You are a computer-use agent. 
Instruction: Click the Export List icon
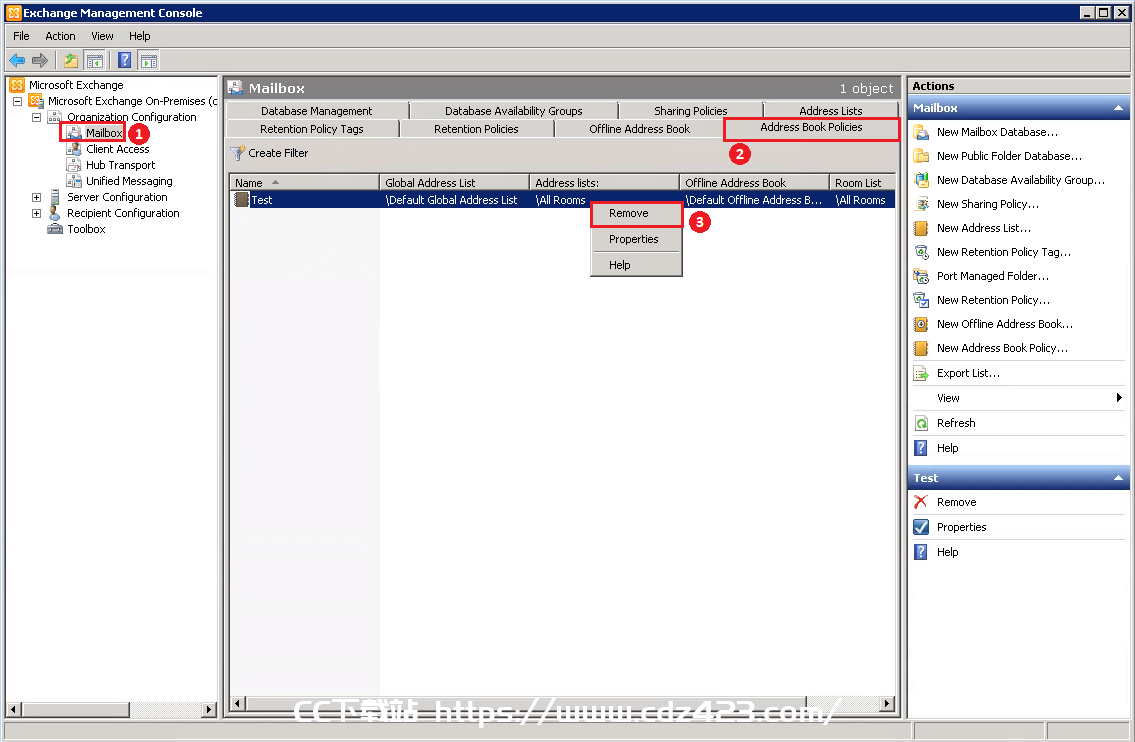(921, 374)
